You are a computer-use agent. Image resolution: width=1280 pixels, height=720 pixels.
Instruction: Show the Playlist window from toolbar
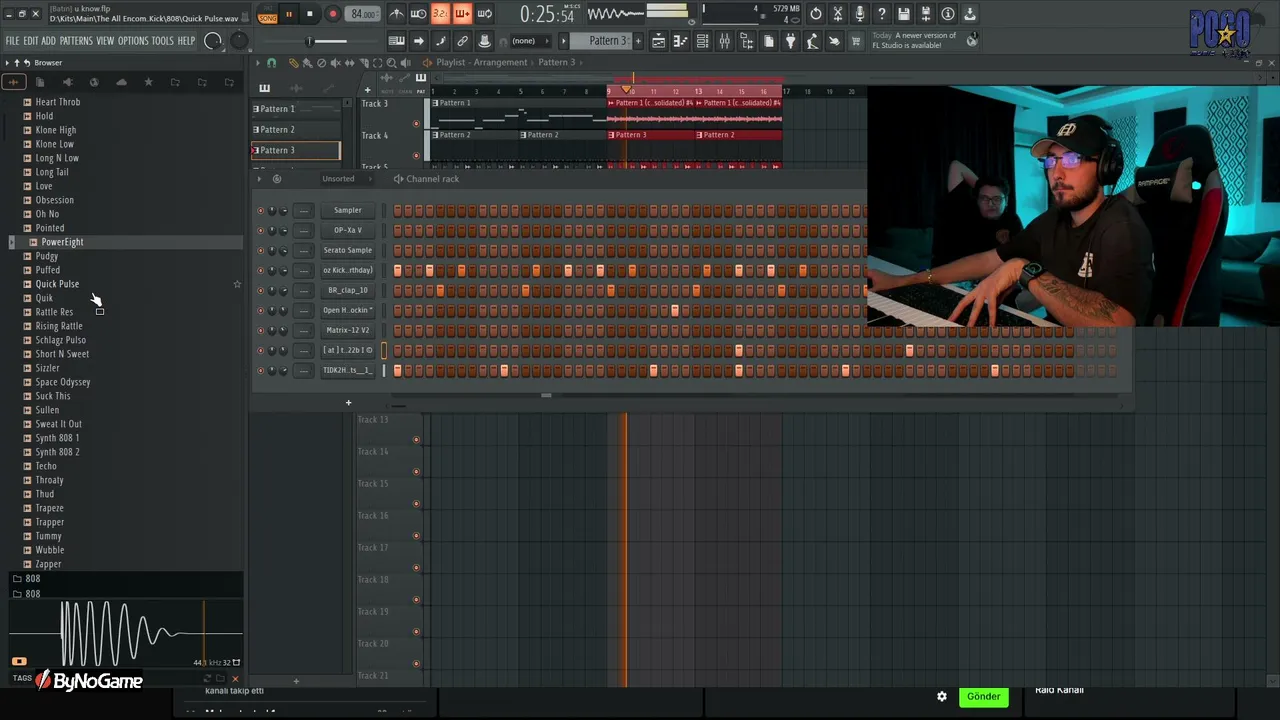[x=658, y=41]
